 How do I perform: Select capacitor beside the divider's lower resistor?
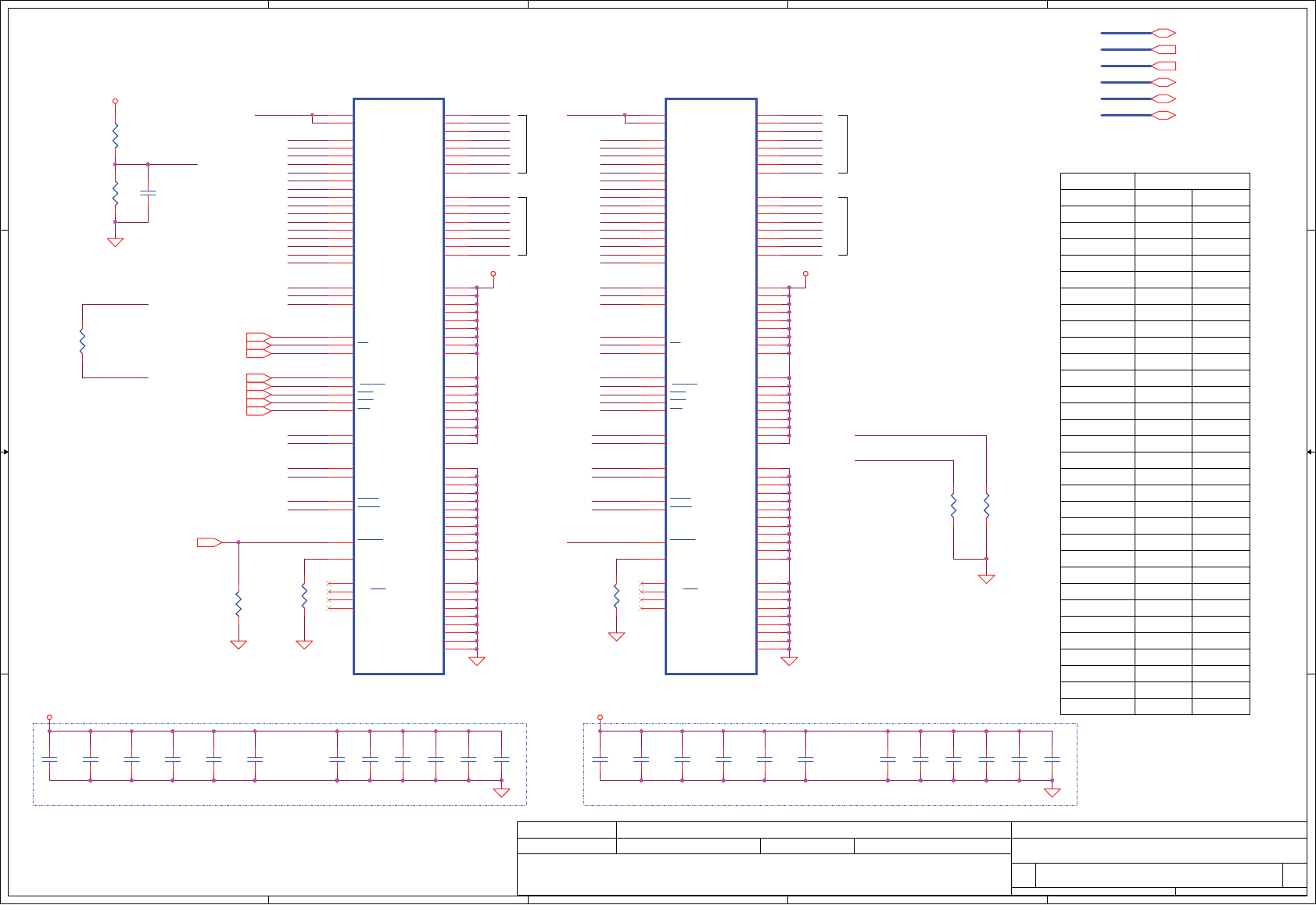click(148, 192)
